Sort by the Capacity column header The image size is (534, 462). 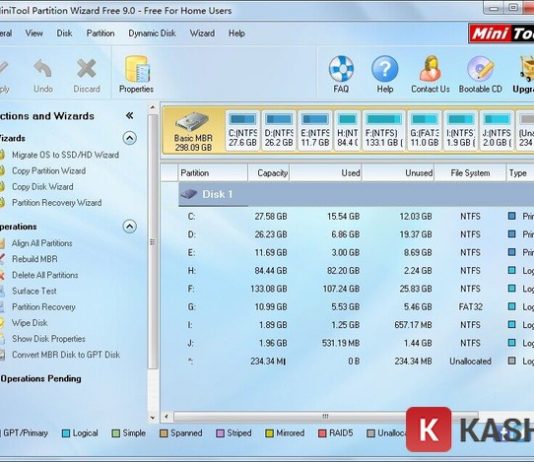tap(268, 173)
